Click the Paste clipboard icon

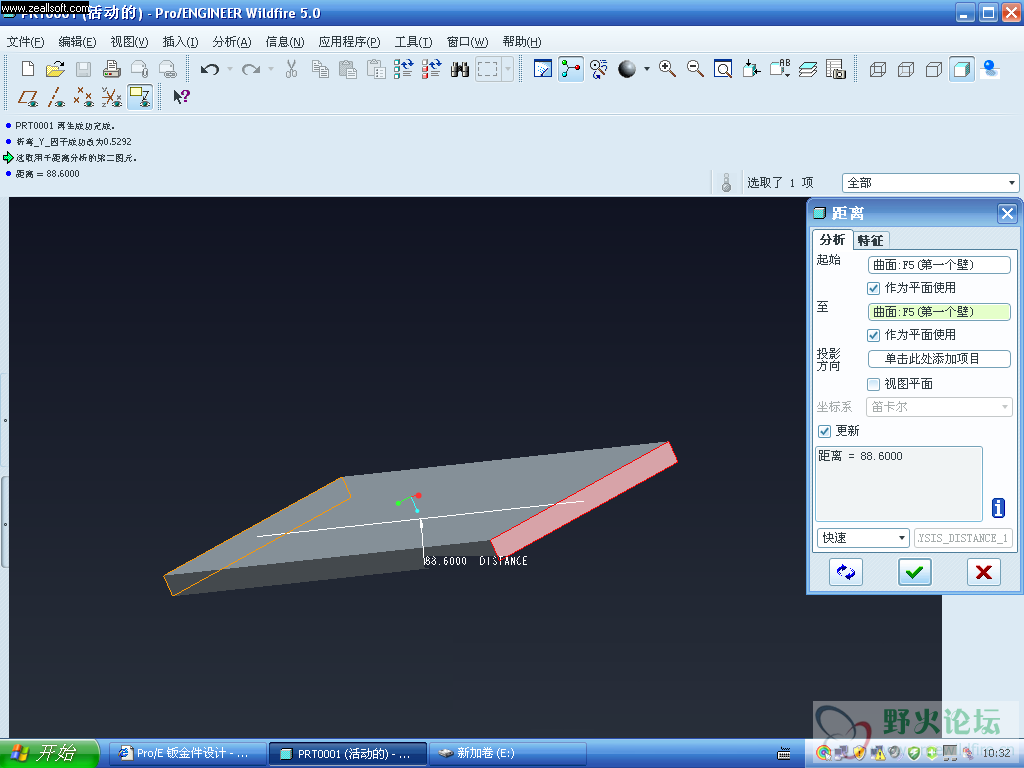tap(347, 69)
